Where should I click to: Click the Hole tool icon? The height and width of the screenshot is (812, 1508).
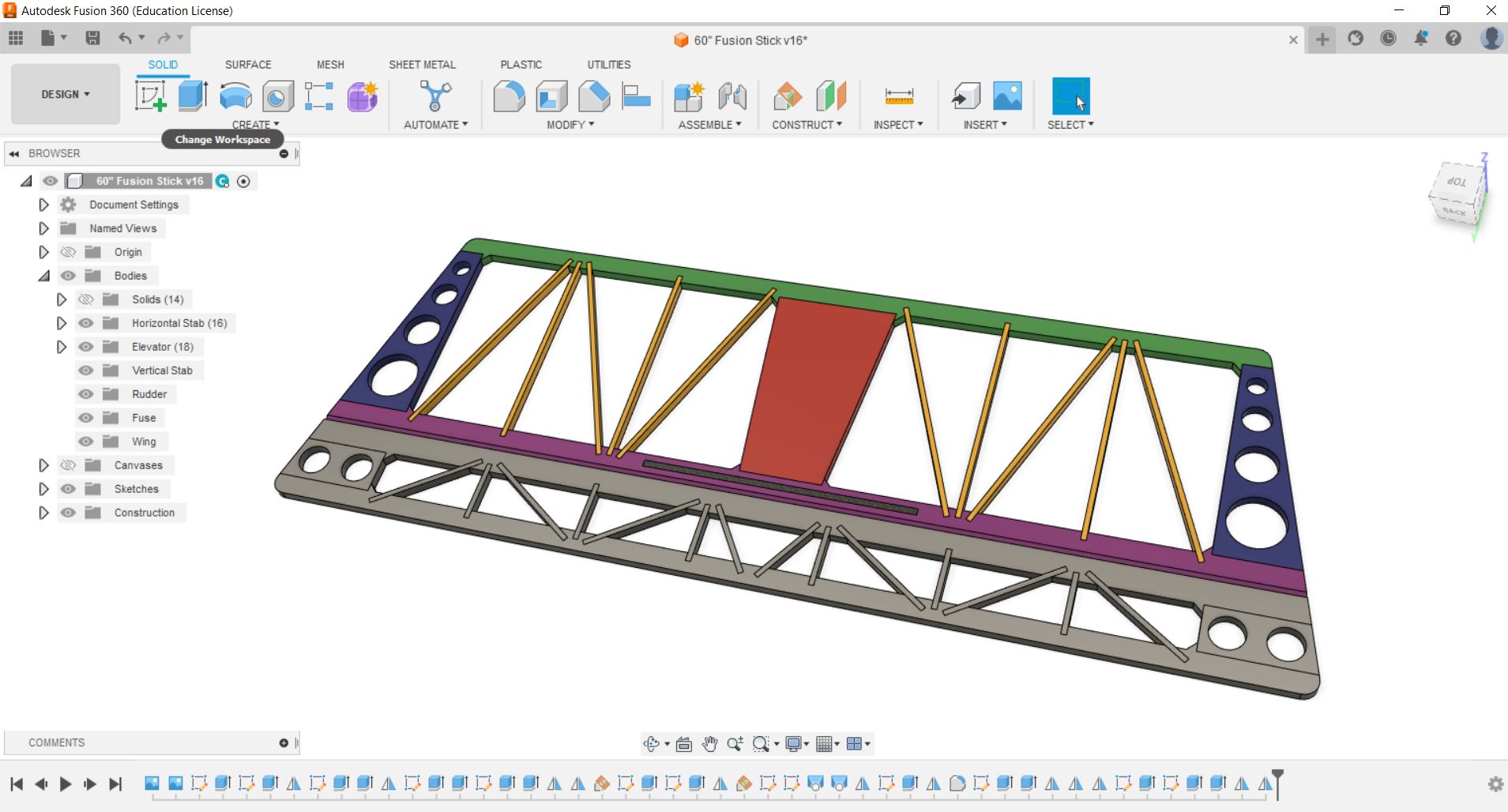(277, 96)
